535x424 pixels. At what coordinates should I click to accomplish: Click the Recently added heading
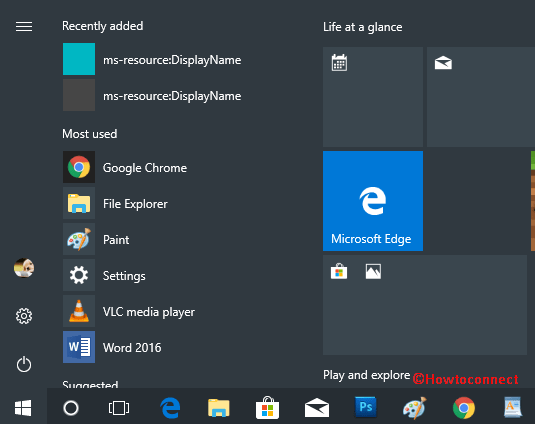point(103,26)
